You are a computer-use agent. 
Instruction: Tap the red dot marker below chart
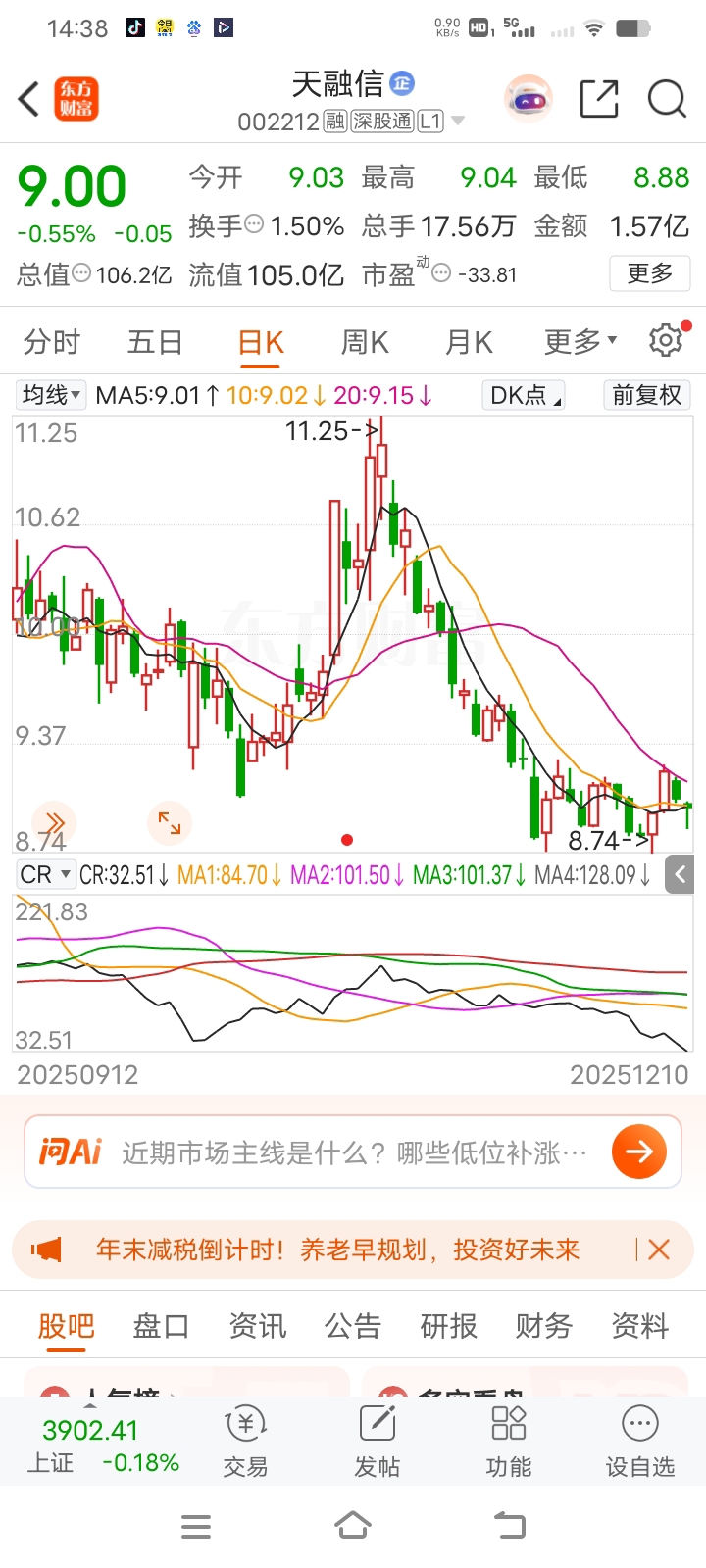pyautogui.click(x=346, y=840)
